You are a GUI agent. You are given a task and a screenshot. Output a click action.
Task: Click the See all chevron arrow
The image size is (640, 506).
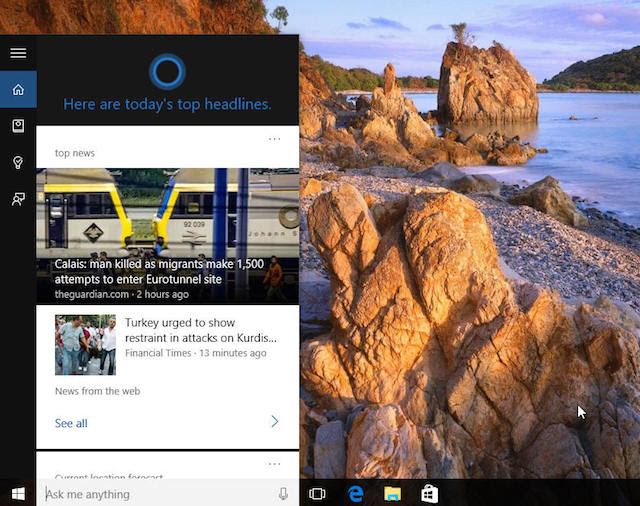coord(275,422)
